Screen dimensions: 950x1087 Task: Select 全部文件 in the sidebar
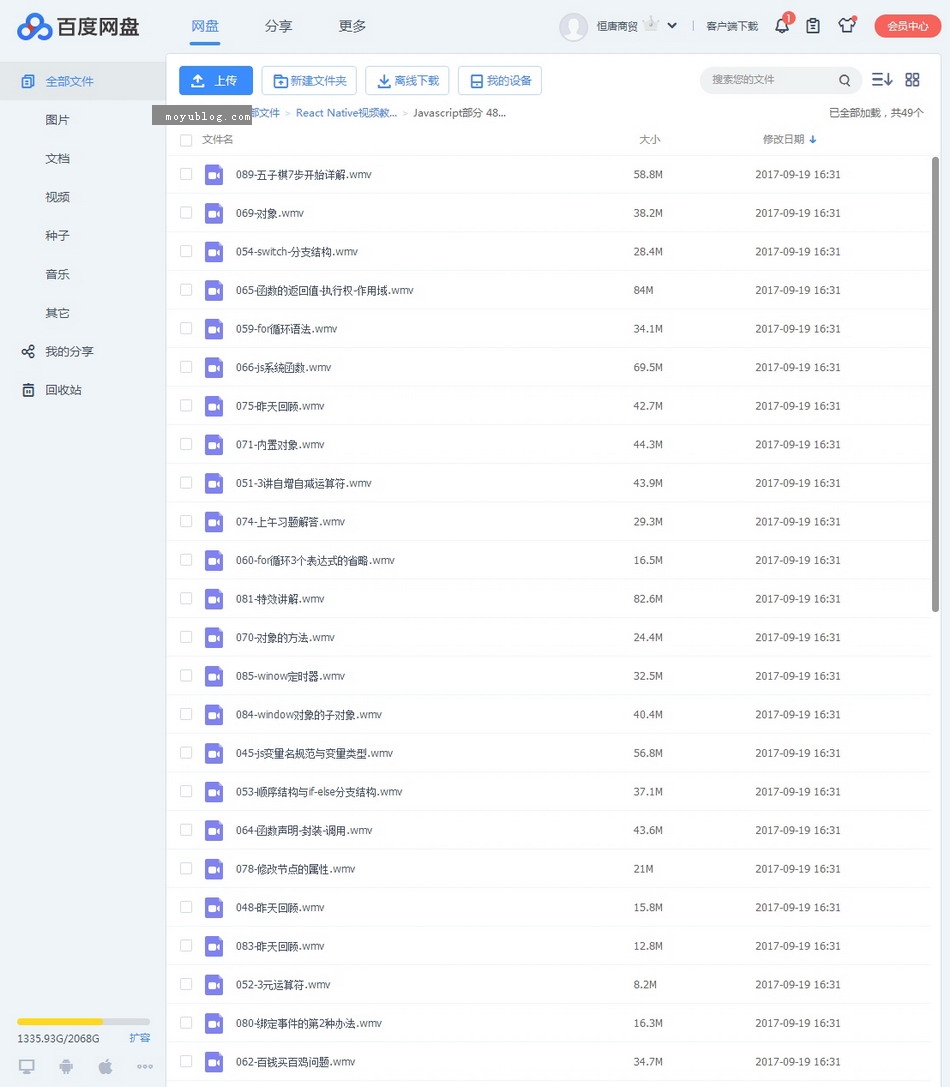83,81
